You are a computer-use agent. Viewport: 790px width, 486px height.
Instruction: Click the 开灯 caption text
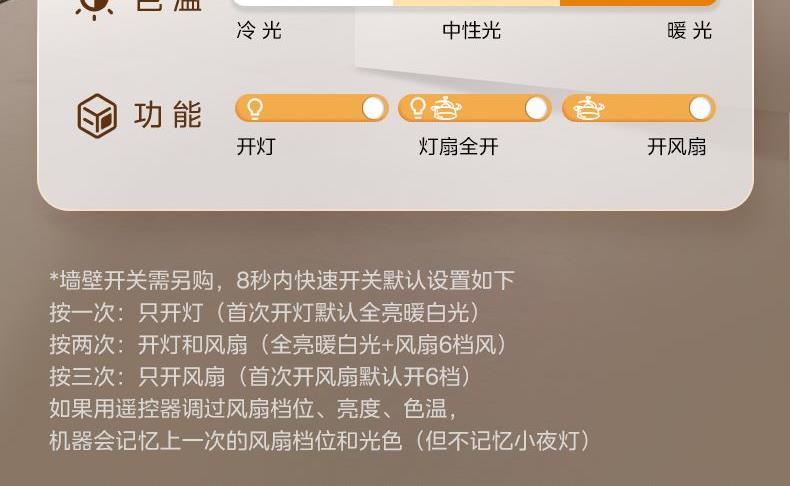(x=256, y=147)
